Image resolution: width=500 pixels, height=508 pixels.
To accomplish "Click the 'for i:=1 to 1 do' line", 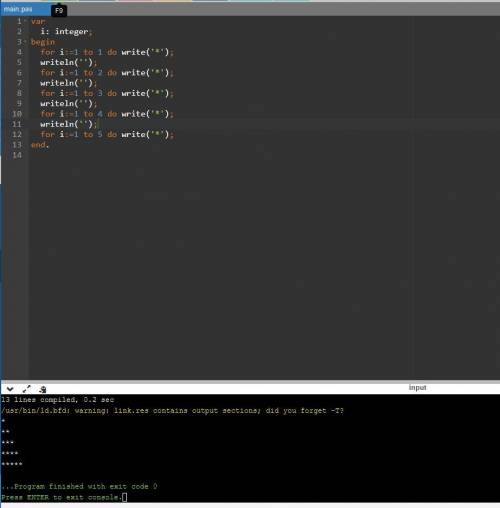I will click(x=107, y=52).
